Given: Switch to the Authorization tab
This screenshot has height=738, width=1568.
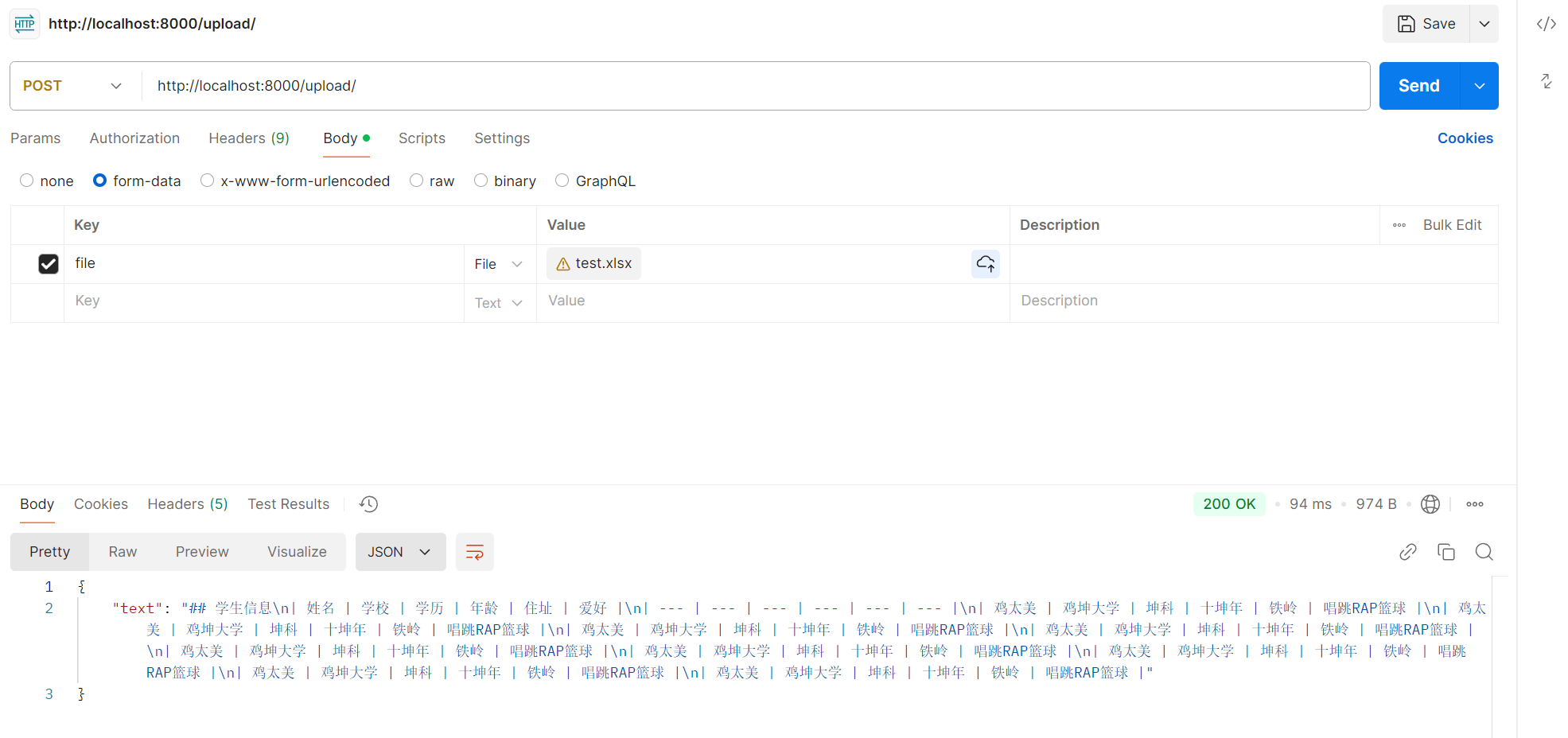Looking at the screenshot, I should pyautogui.click(x=135, y=138).
